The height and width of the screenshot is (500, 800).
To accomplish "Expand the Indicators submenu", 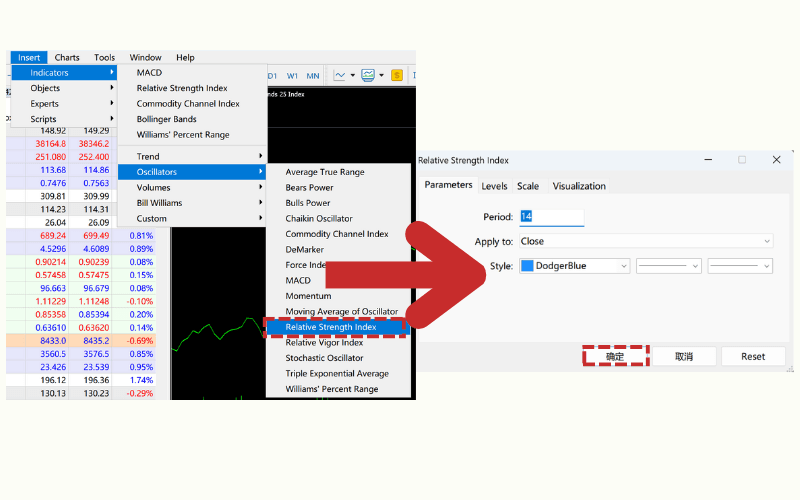I will click(x=64, y=73).
